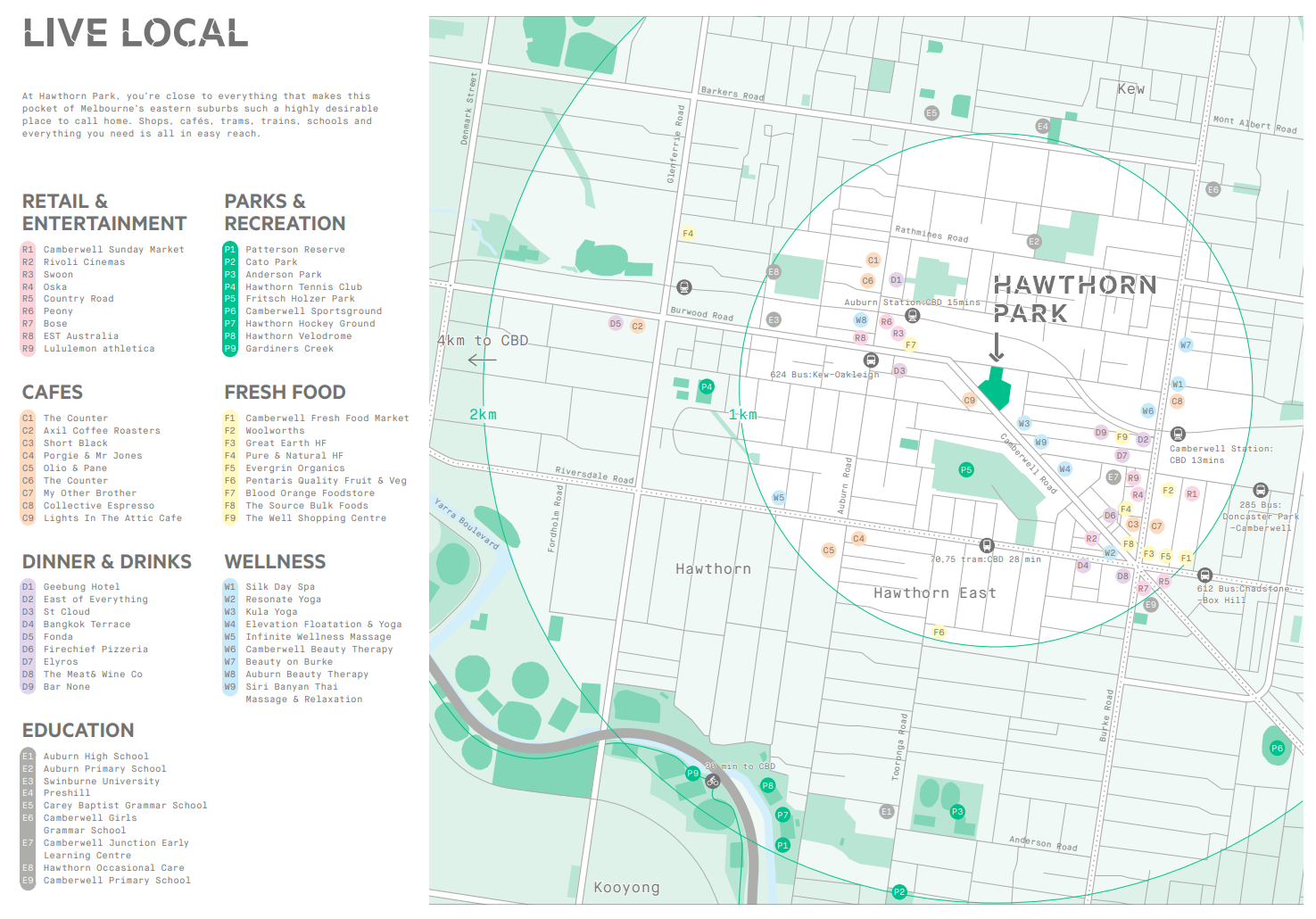1316x919 pixels.
Task: Click the E4 marker near Mont Albert Road
Action: (x=1042, y=127)
